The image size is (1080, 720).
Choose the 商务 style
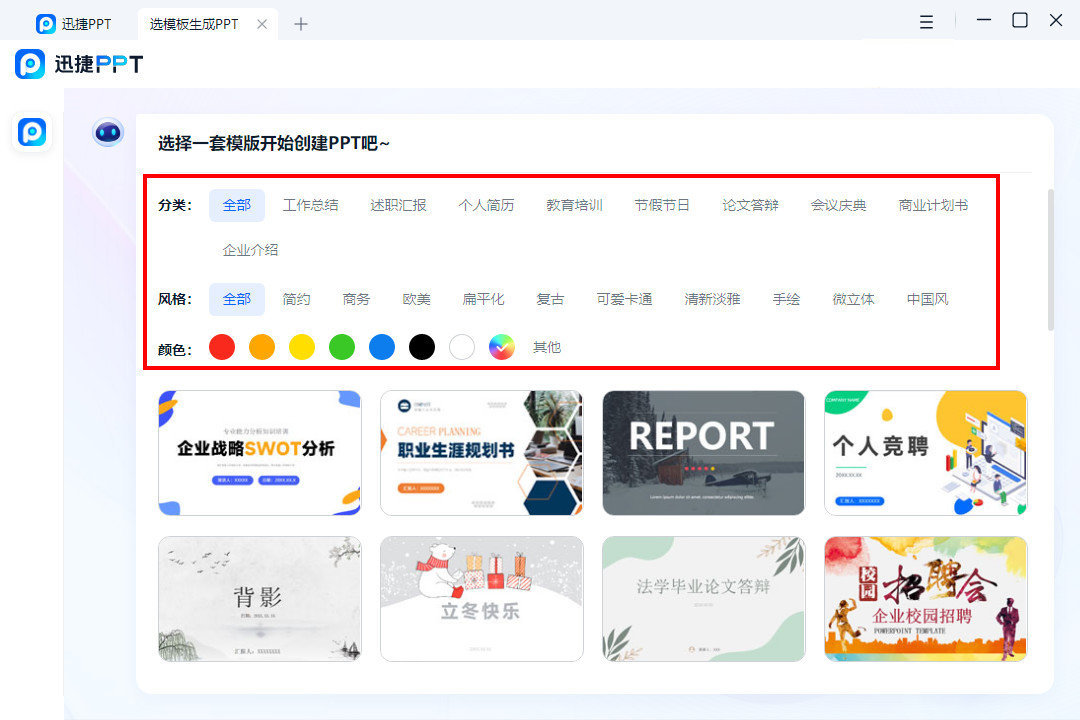[356, 299]
